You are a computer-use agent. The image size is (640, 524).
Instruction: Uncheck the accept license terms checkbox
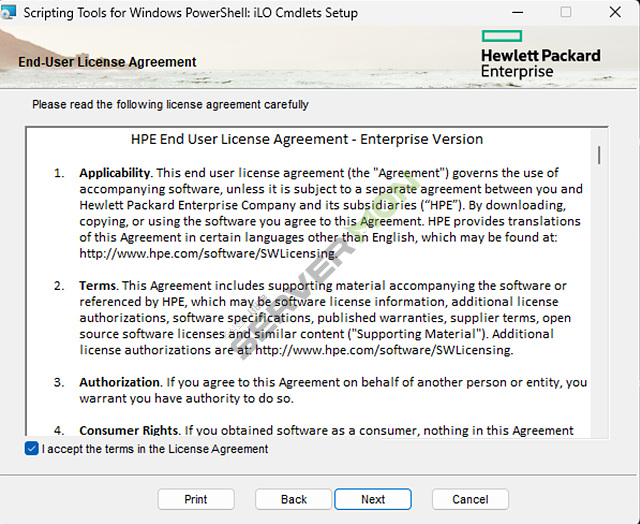tap(31, 448)
